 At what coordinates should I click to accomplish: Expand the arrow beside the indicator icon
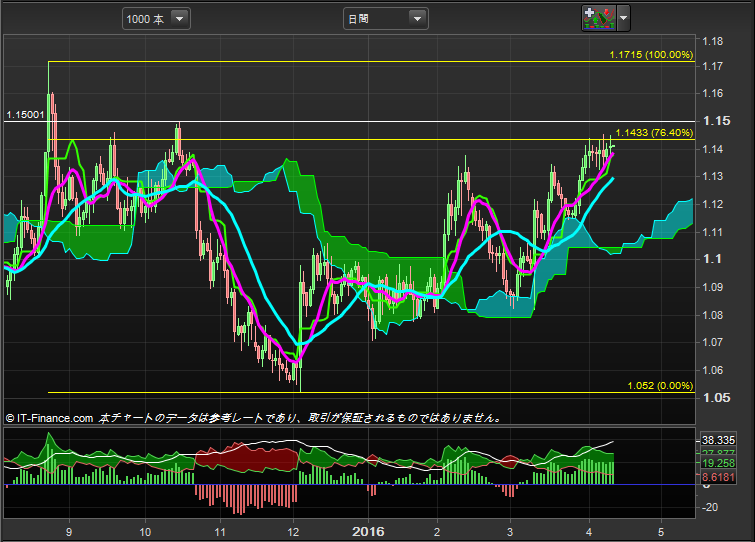tap(624, 18)
